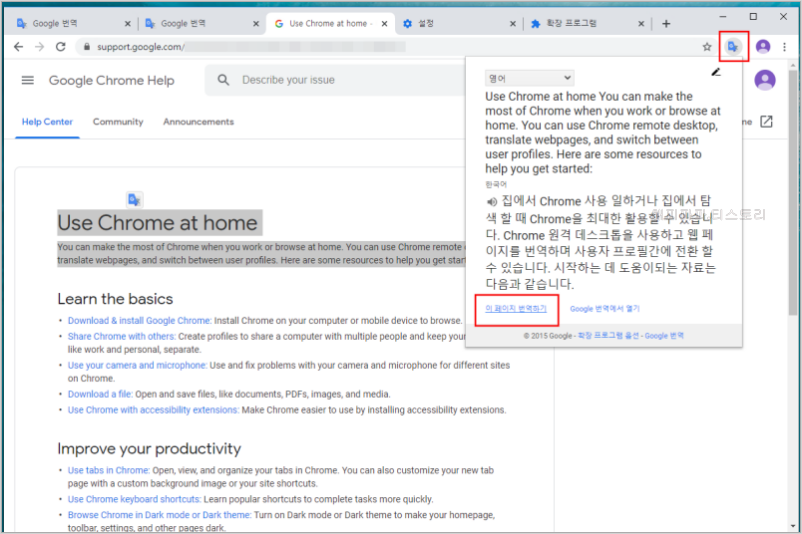The image size is (802, 534).
Task: Open a new tab with the plus button
Action: click(x=666, y=24)
